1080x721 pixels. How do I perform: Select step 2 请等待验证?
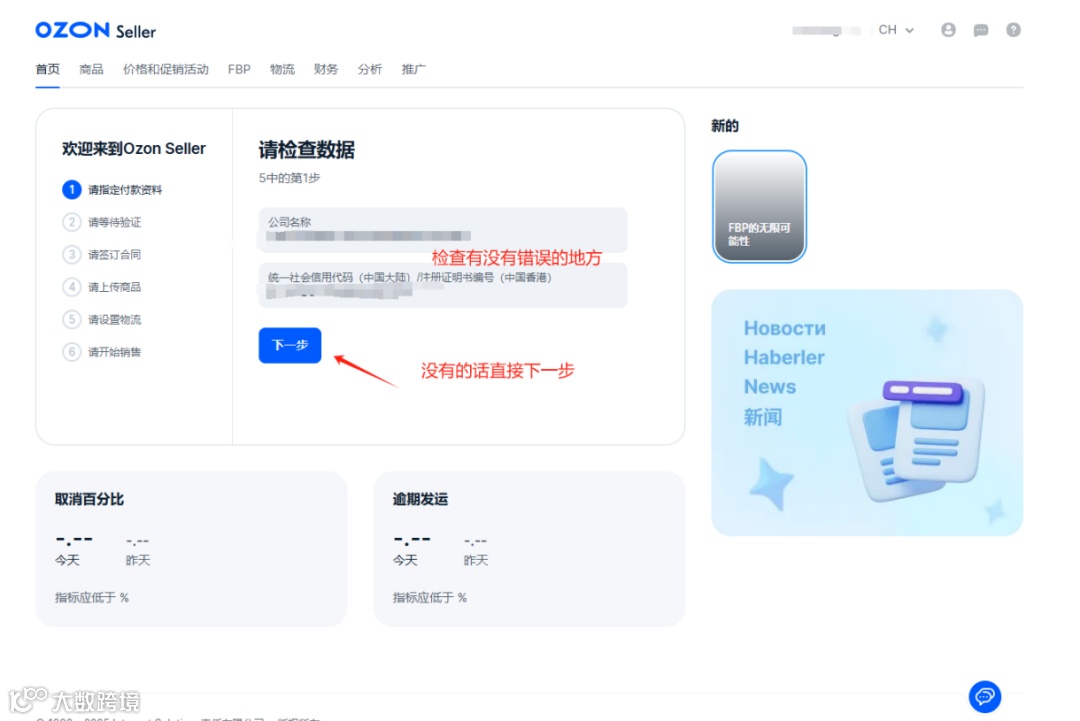[x=102, y=222]
